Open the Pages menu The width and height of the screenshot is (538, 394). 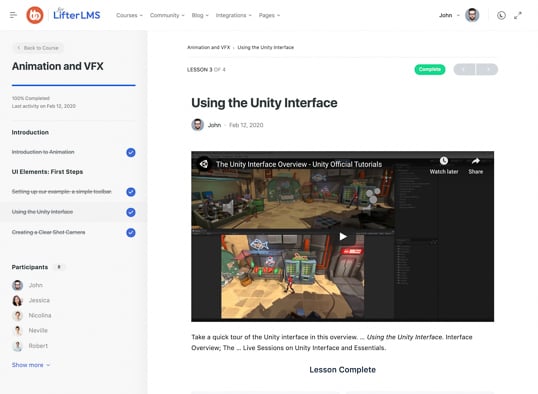(x=269, y=15)
